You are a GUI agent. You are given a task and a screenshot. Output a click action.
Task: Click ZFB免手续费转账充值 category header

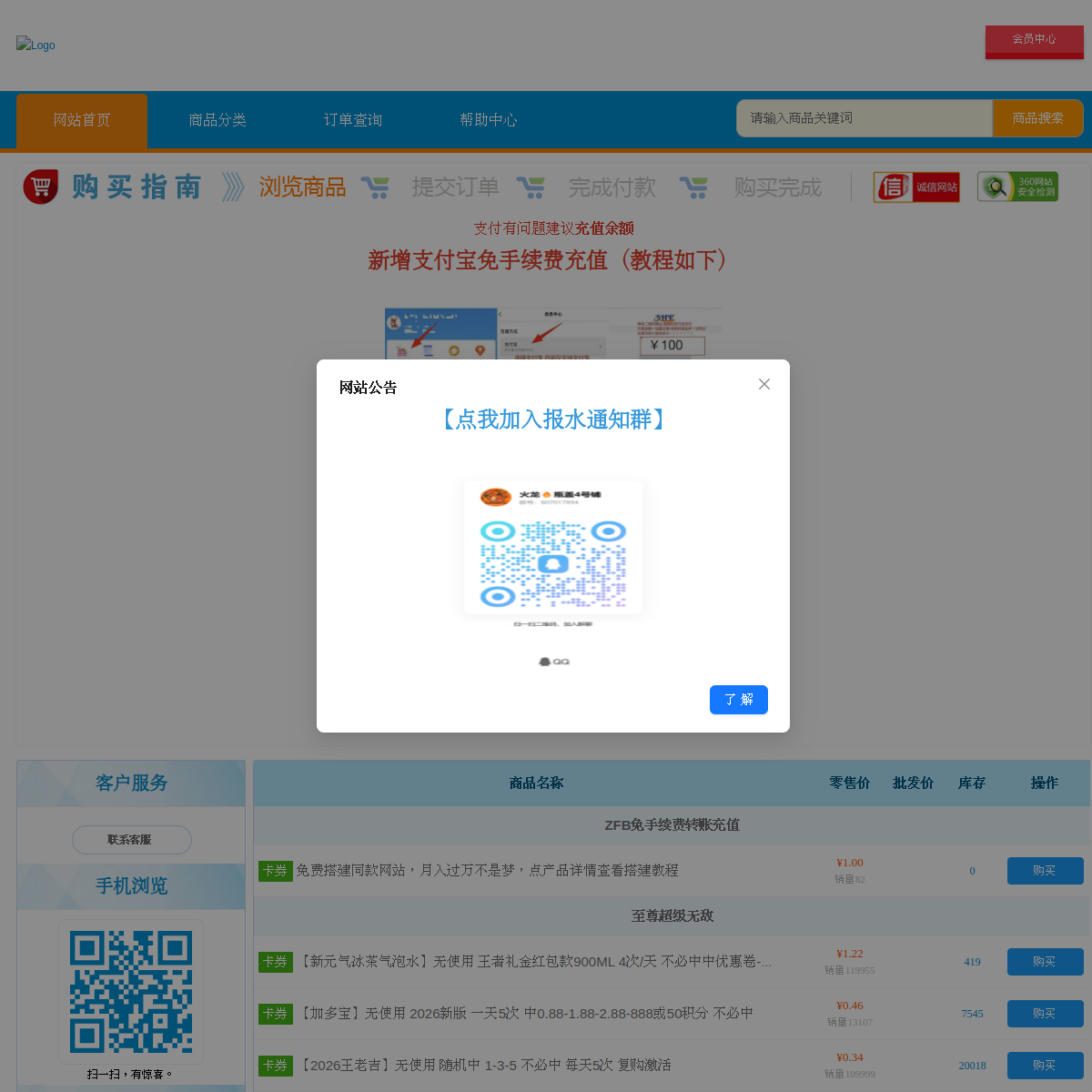pyautogui.click(x=672, y=825)
